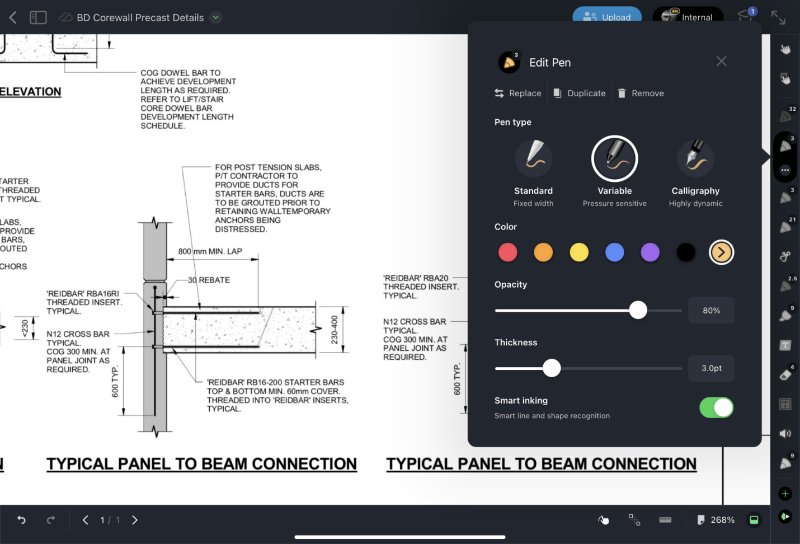Click Replace in Edit Pen panel
Viewport: 800px width, 544px height.
tap(517, 93)
